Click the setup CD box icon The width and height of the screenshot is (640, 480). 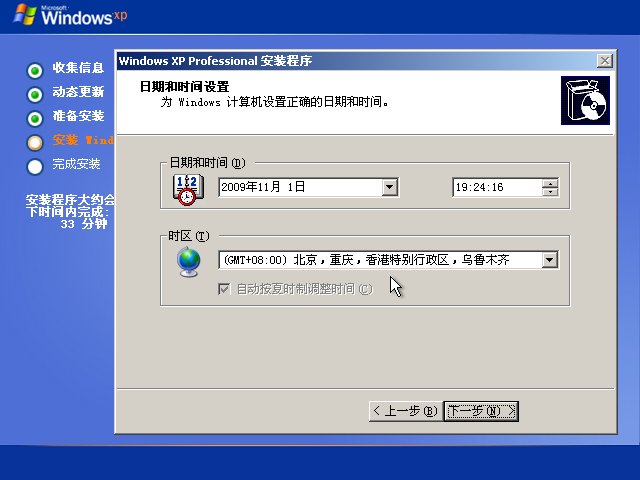pyautogui.click(x=585, y=100)
